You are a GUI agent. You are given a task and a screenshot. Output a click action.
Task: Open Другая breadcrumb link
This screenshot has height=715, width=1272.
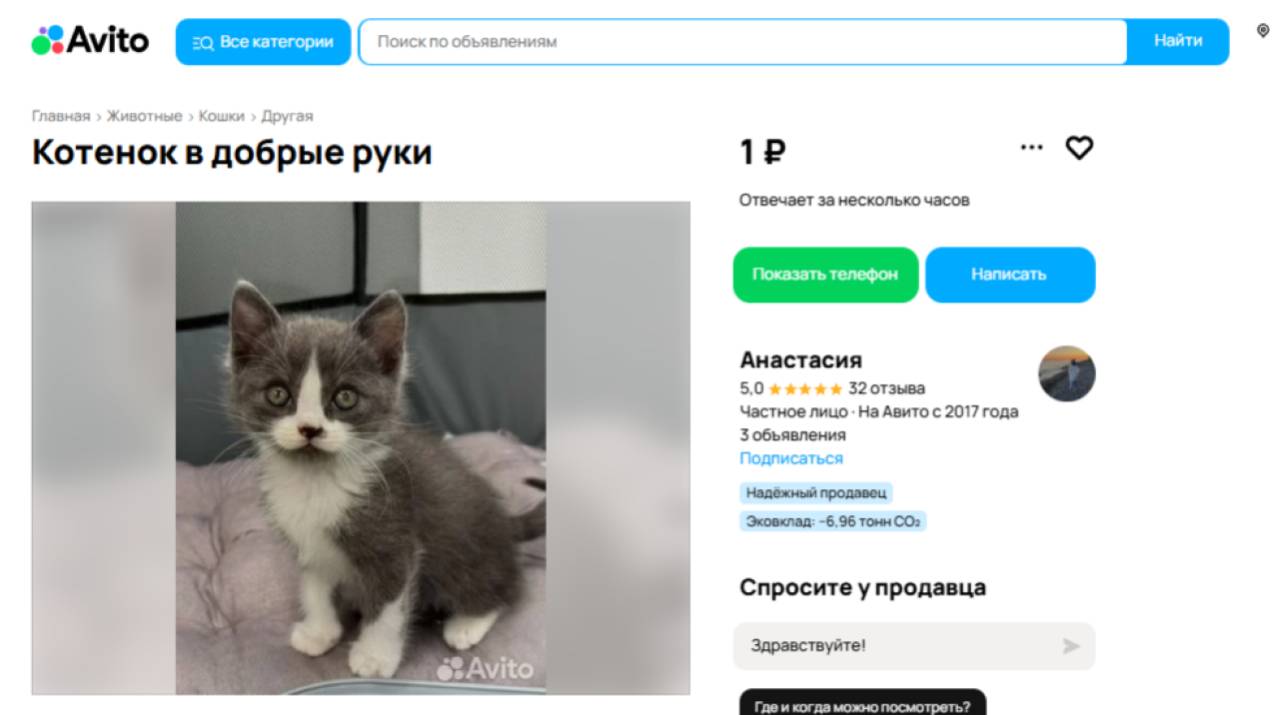tap(288, 116)
